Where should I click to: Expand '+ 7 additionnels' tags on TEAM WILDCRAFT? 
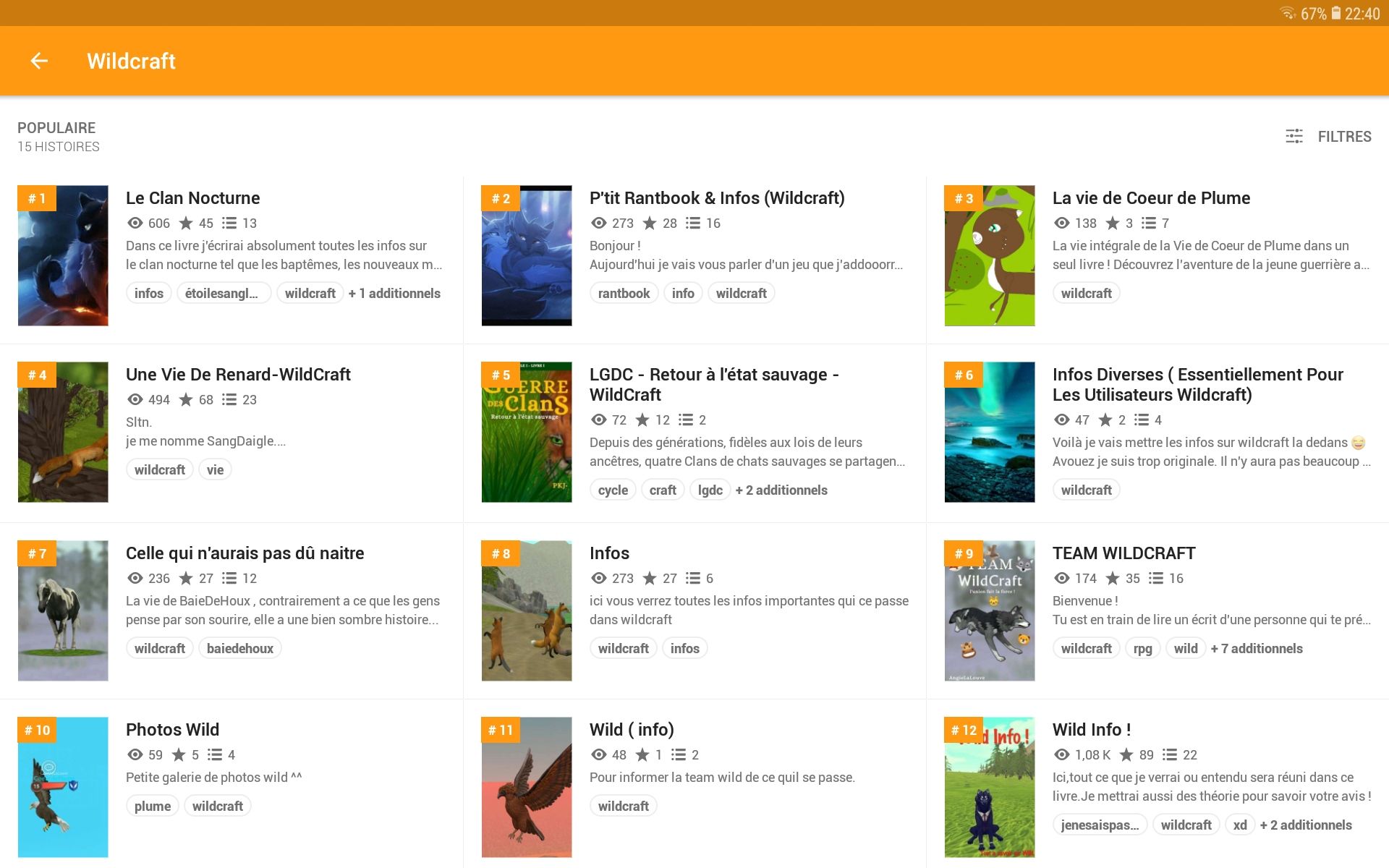[1257, 648]
